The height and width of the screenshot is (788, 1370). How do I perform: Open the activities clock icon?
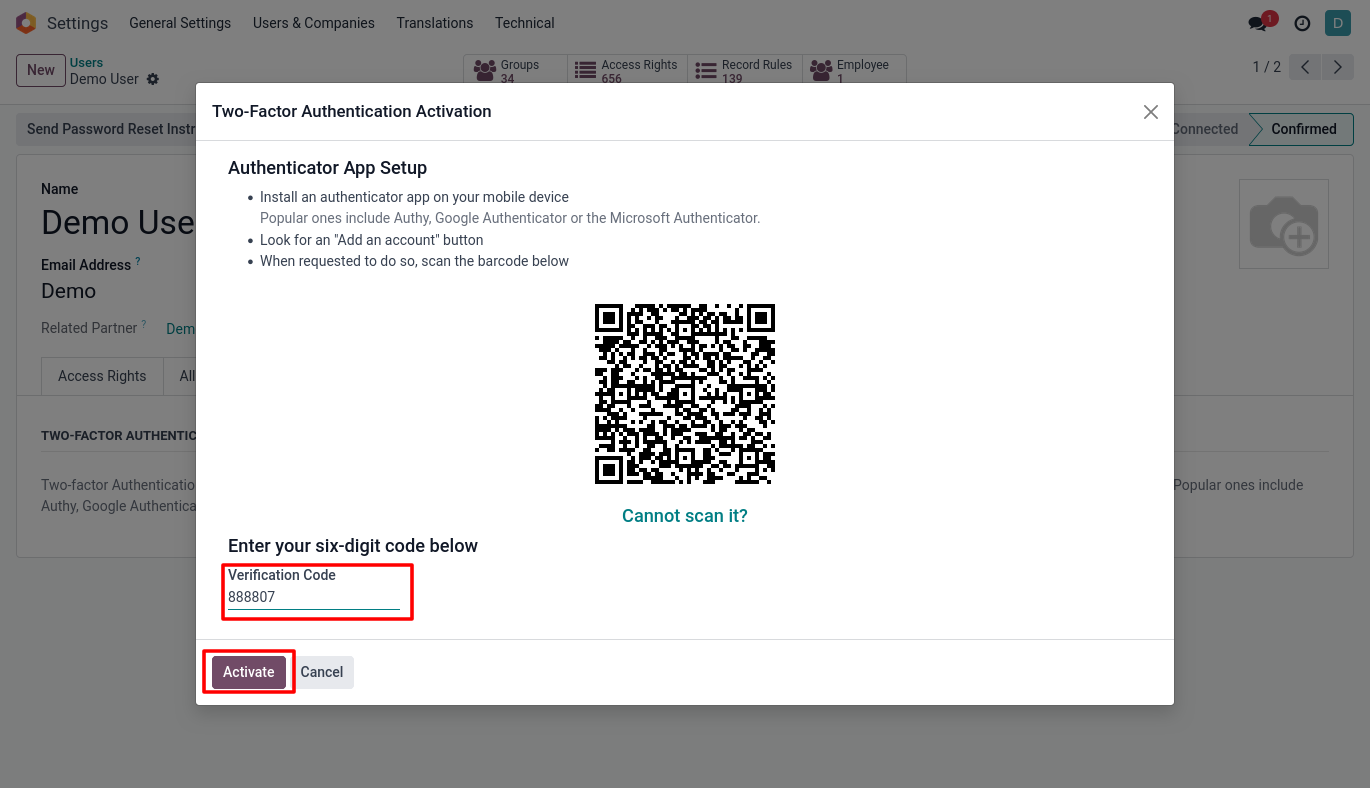[1302, 23]
